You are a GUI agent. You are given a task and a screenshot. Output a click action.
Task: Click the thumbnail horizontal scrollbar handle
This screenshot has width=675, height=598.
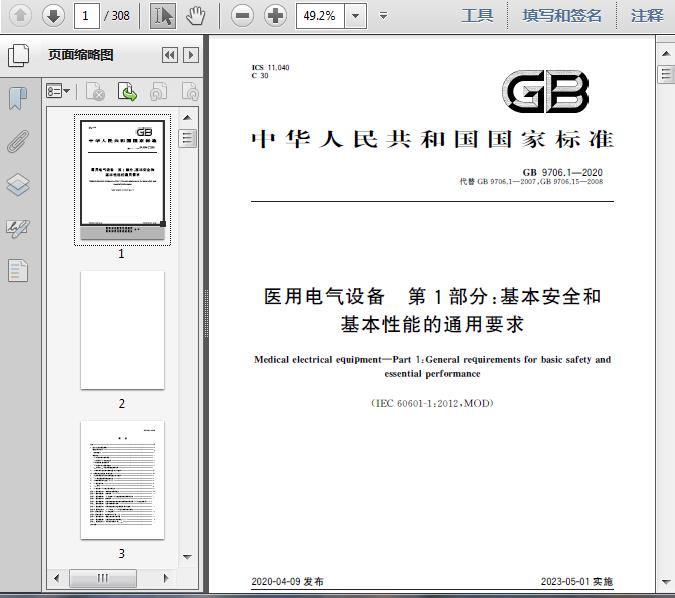coord(103,578)
